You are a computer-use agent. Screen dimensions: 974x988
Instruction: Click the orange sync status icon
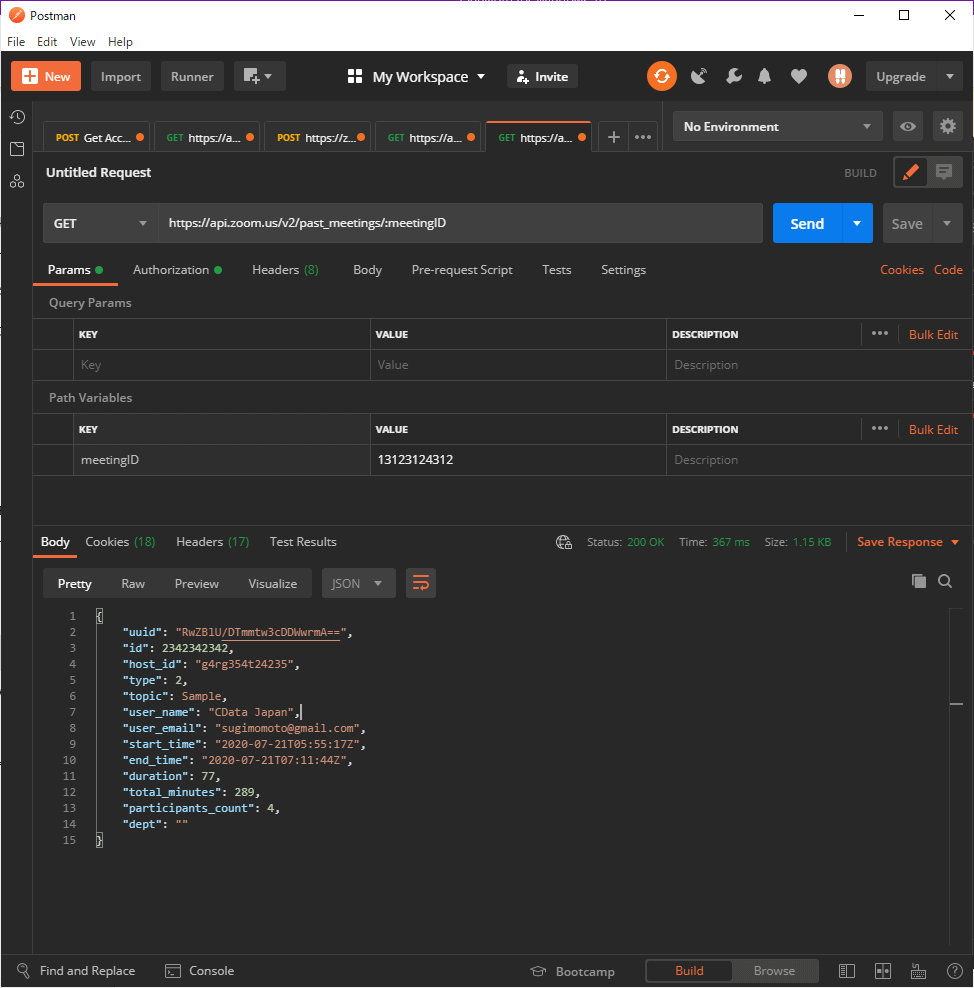point(662,77)
